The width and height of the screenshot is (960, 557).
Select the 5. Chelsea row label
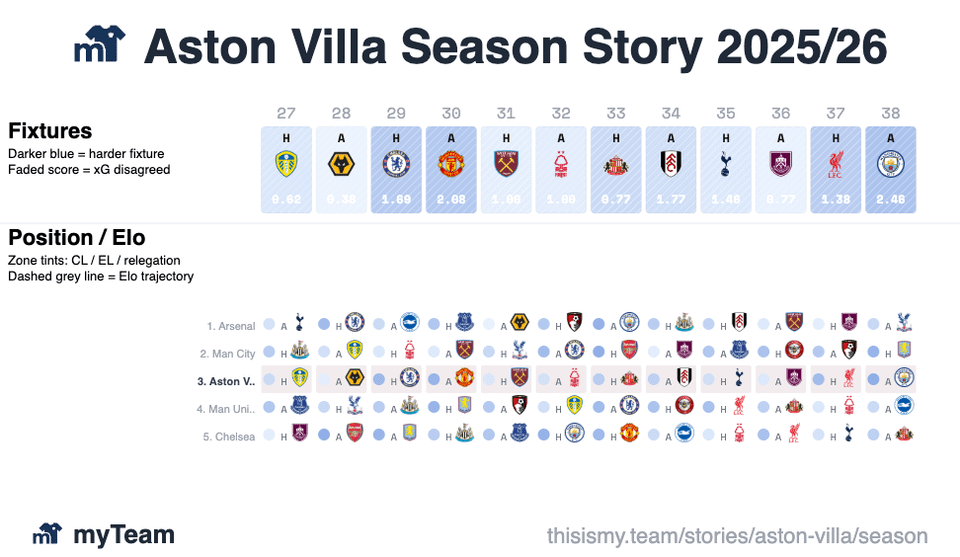coord(229,437)
